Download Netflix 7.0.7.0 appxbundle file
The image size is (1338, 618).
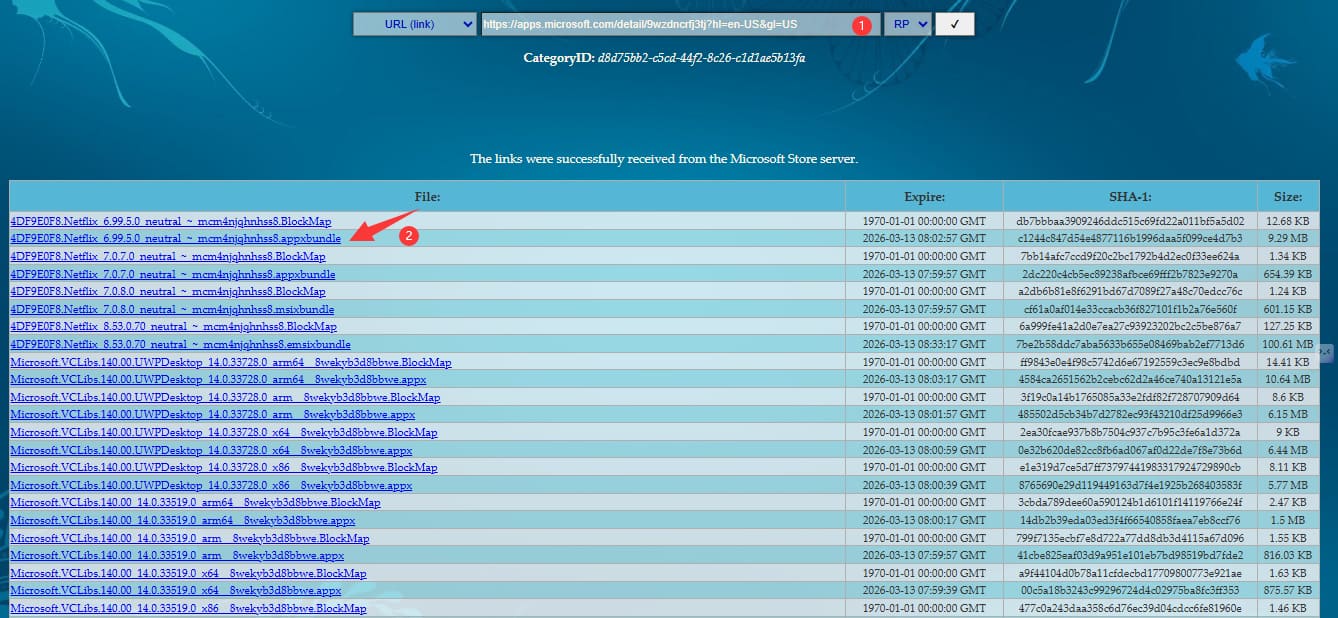click(172, 274)
